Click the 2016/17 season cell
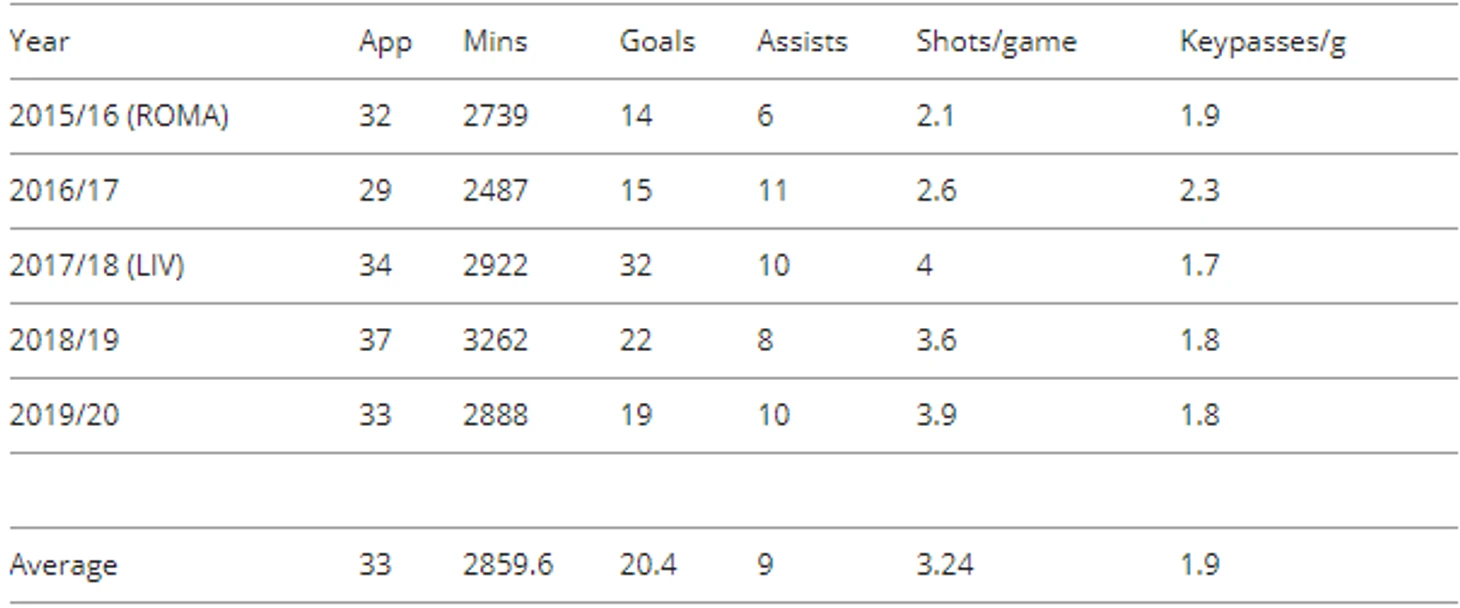The height and width of the screenshot is (608, 1460). tap(64, 190)
